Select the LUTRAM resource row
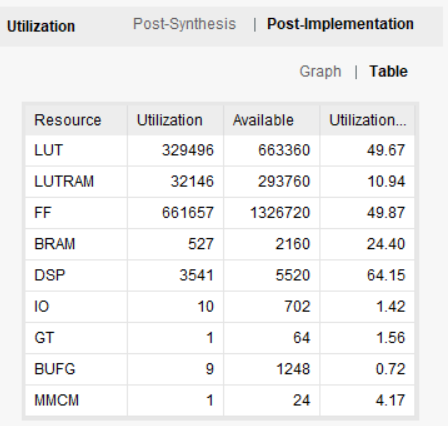448x426 pixels. [x=220, y=182]
